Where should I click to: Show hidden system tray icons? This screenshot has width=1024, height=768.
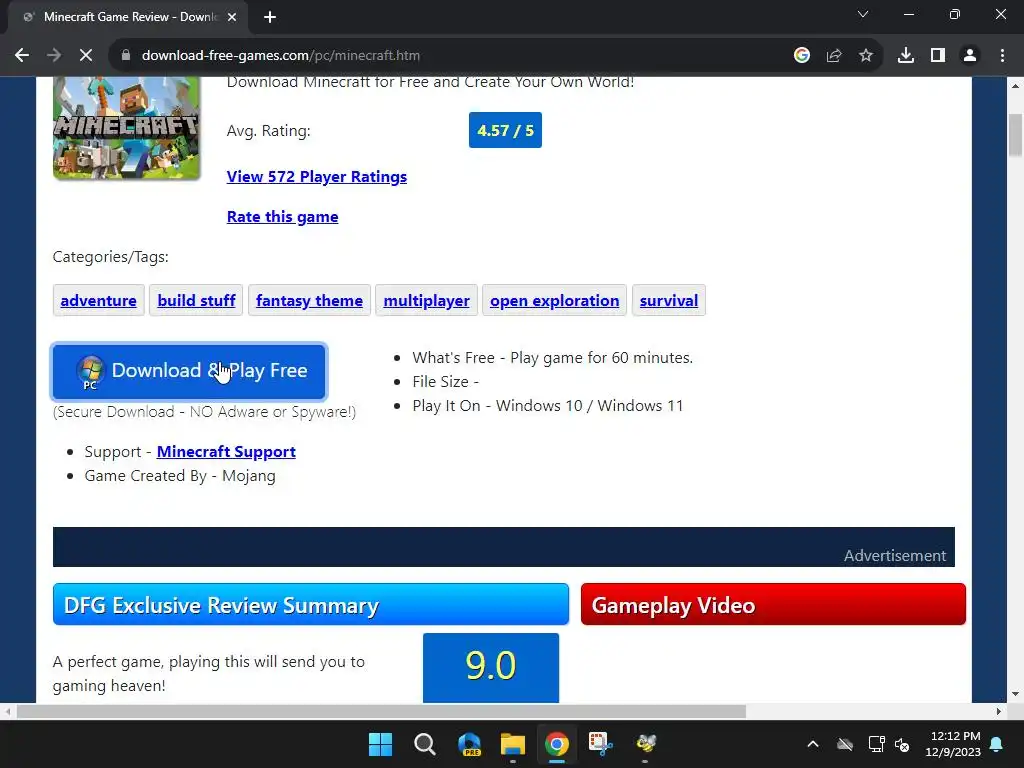[813, 744]
